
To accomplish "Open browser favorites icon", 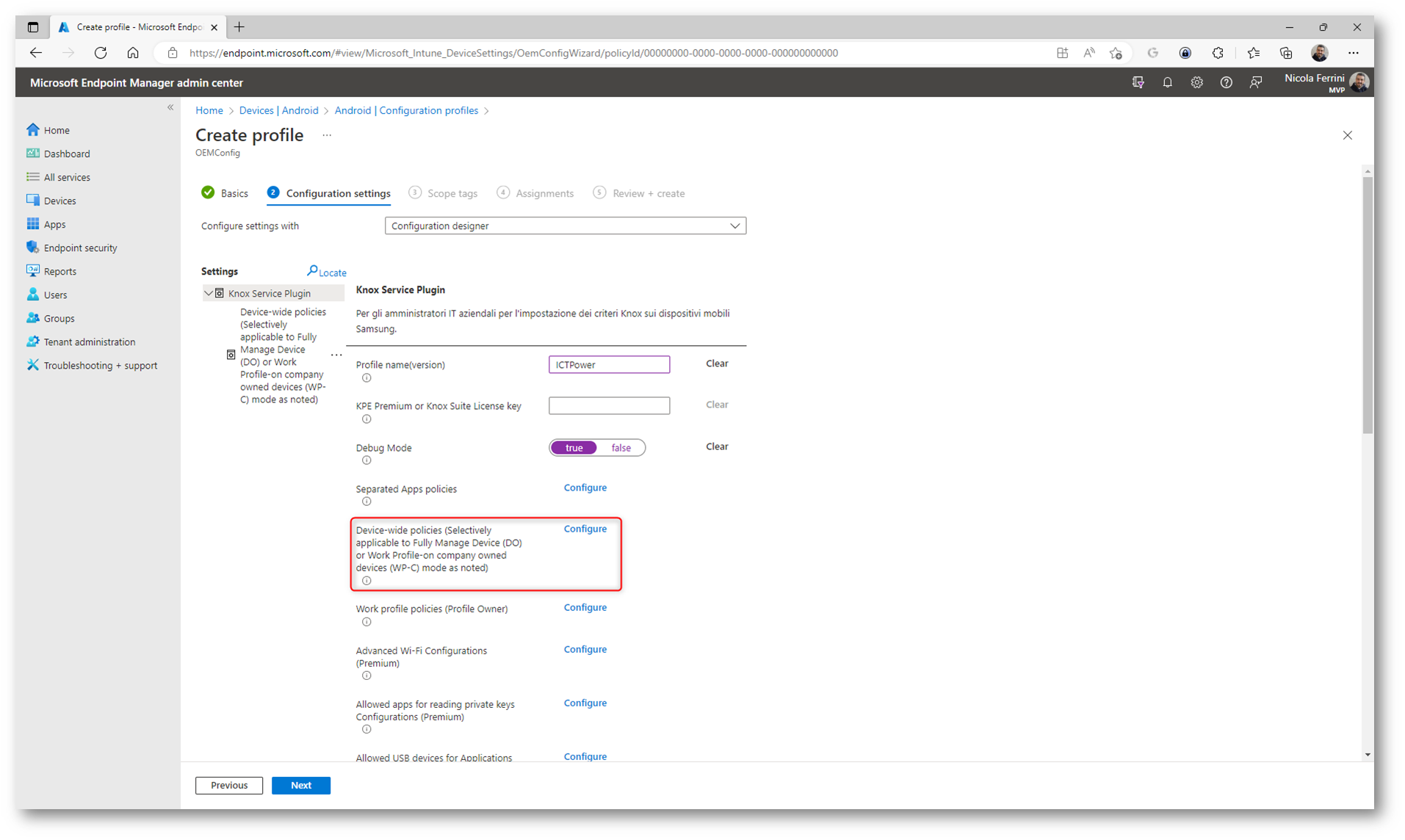I will click(1253, 53).
